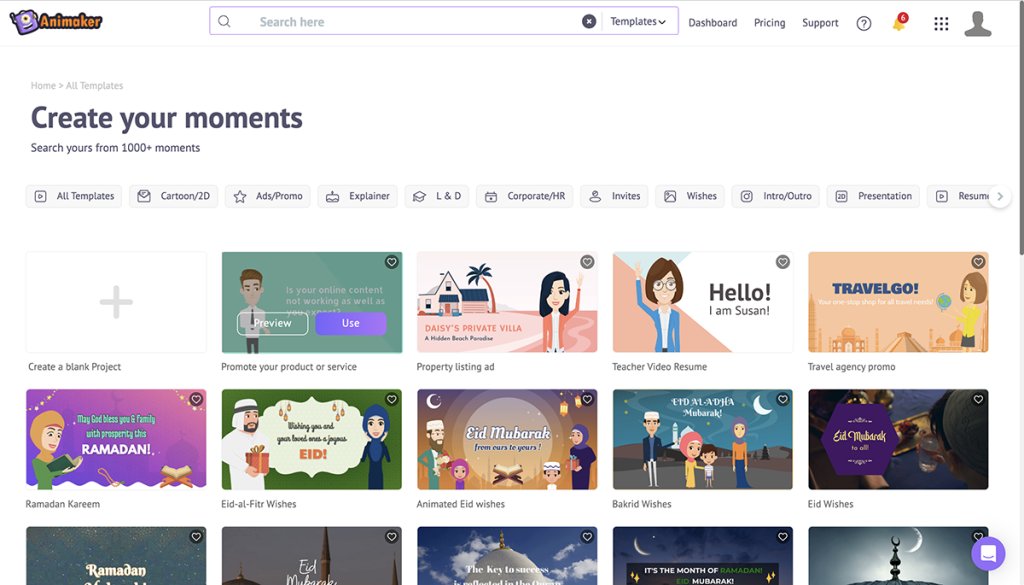The image size is (1024, 585).
Task: Expand the Templates search dropdown
Action: (x=638, y=22)
